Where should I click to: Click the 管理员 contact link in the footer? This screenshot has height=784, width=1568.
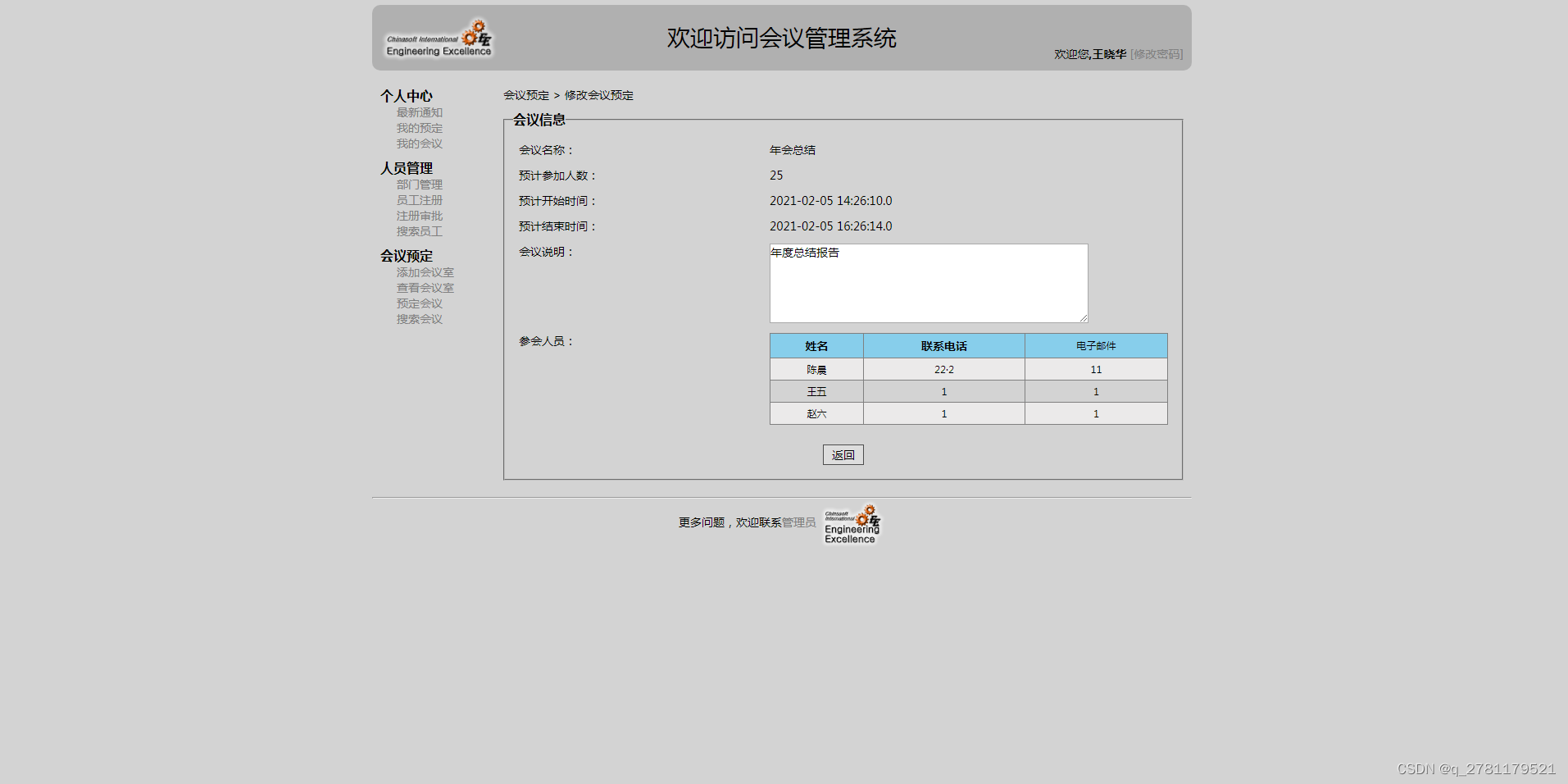pyautogui.click(x=799, y=522)
